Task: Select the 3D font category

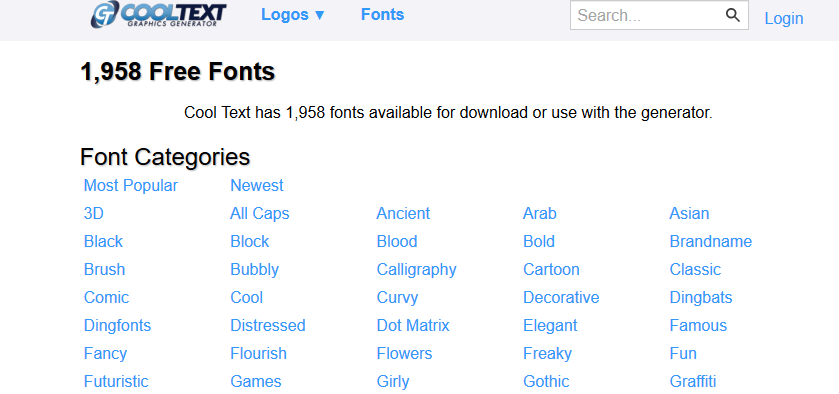Action: click(94, 214)
